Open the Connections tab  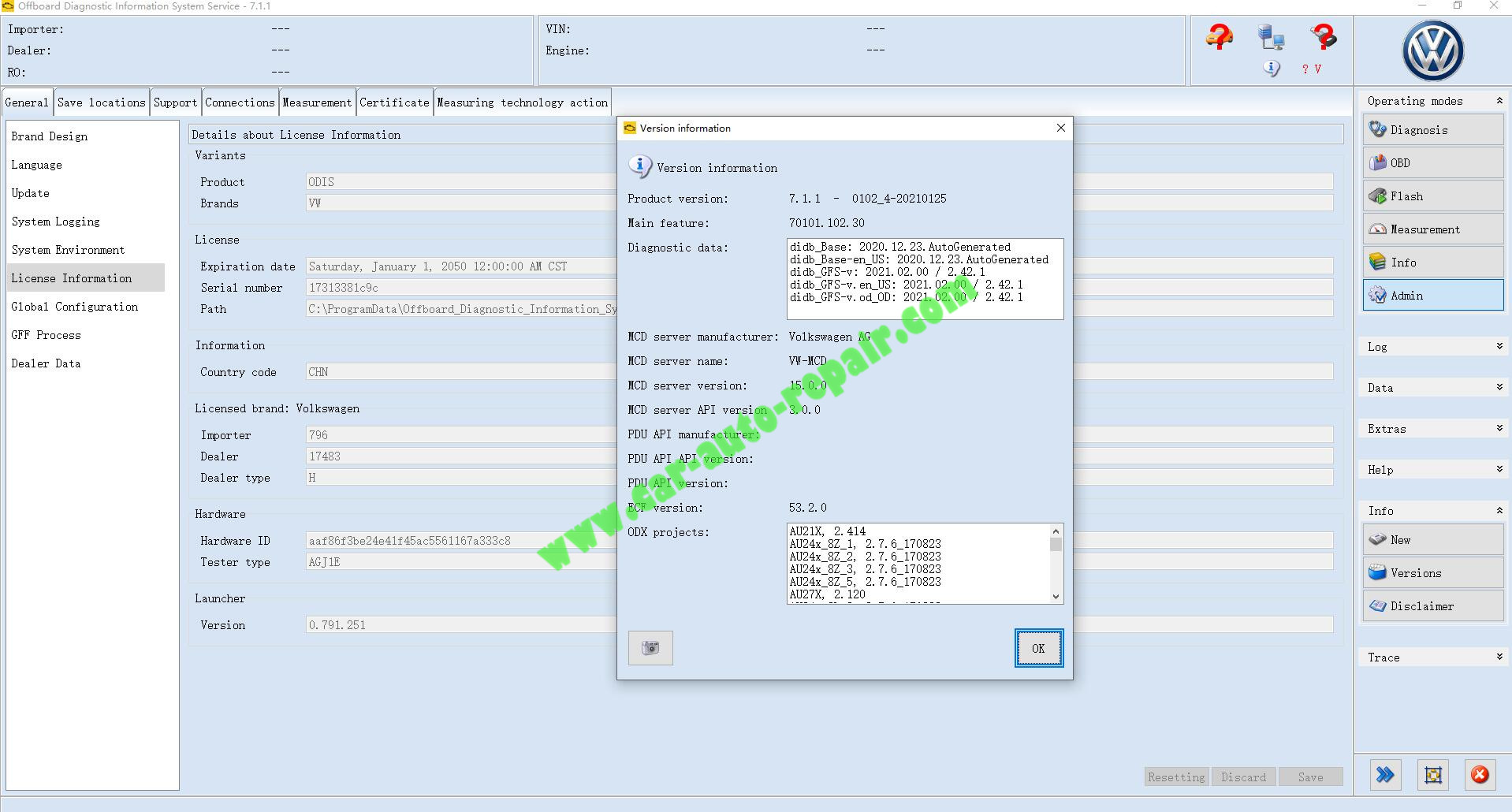point(240,102)
